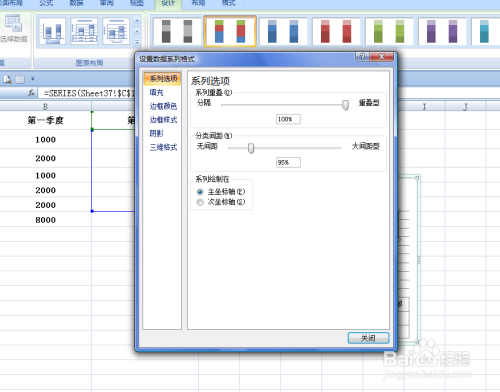
Task: Choose the teal chart style
Action: [x=485, y=31]
